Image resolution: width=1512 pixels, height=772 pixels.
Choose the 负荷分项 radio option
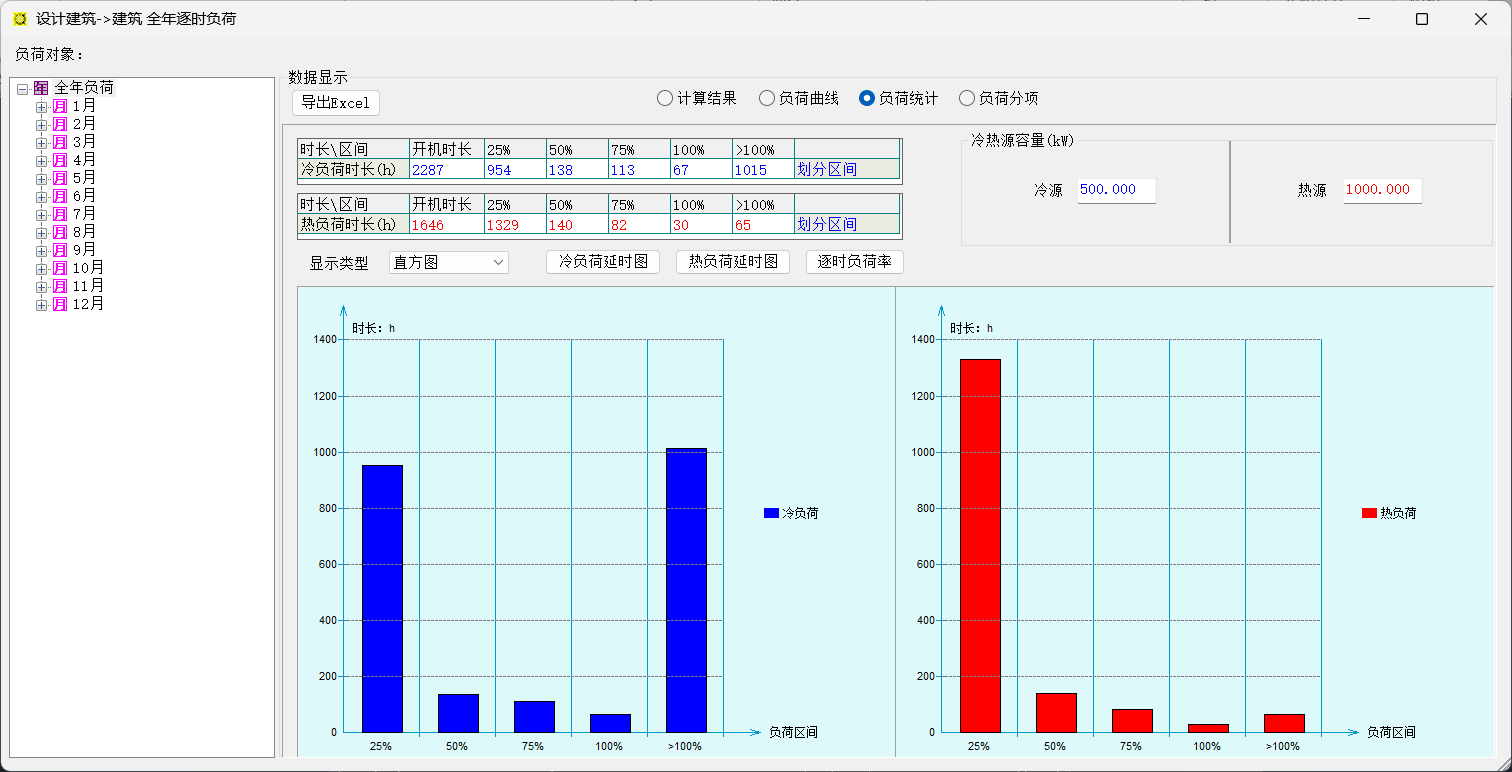pyautogui.click(x=967, y=98)
